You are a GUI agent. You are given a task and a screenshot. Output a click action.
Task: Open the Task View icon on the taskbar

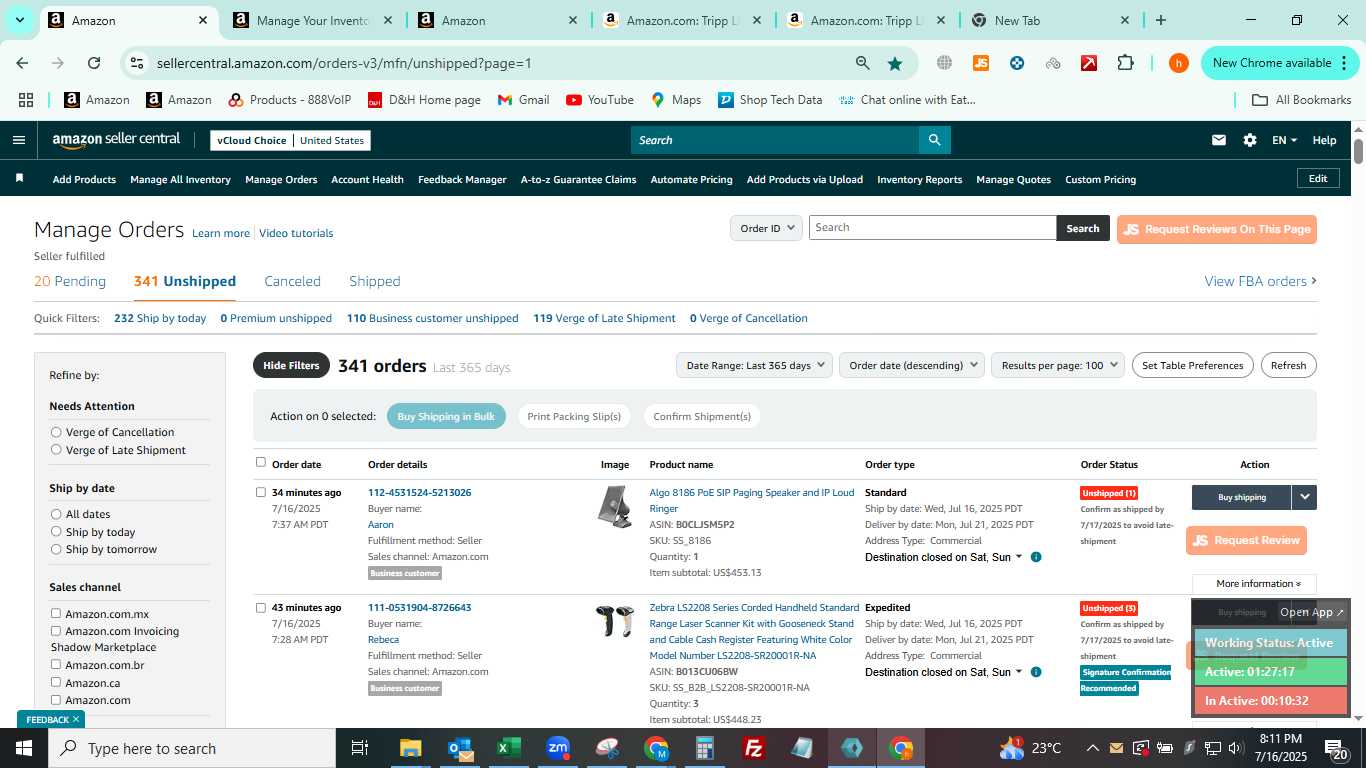[360, 748]
